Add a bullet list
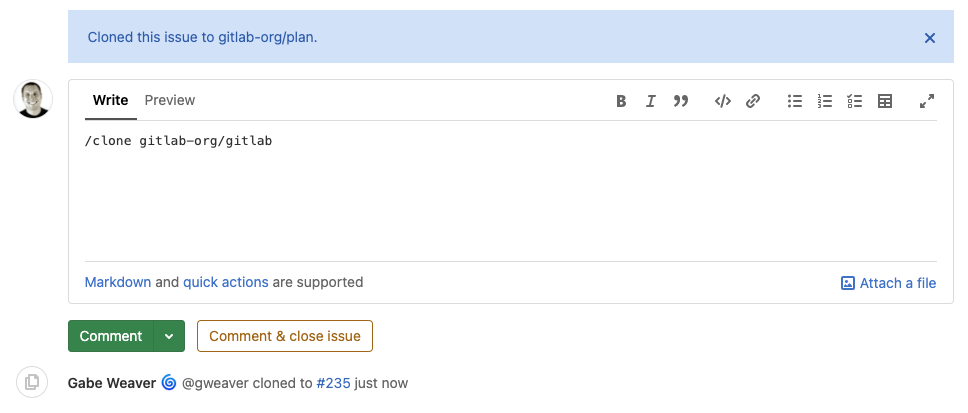Screen dimensions: 968x413 pyautogui.click(x=795, y=101)
